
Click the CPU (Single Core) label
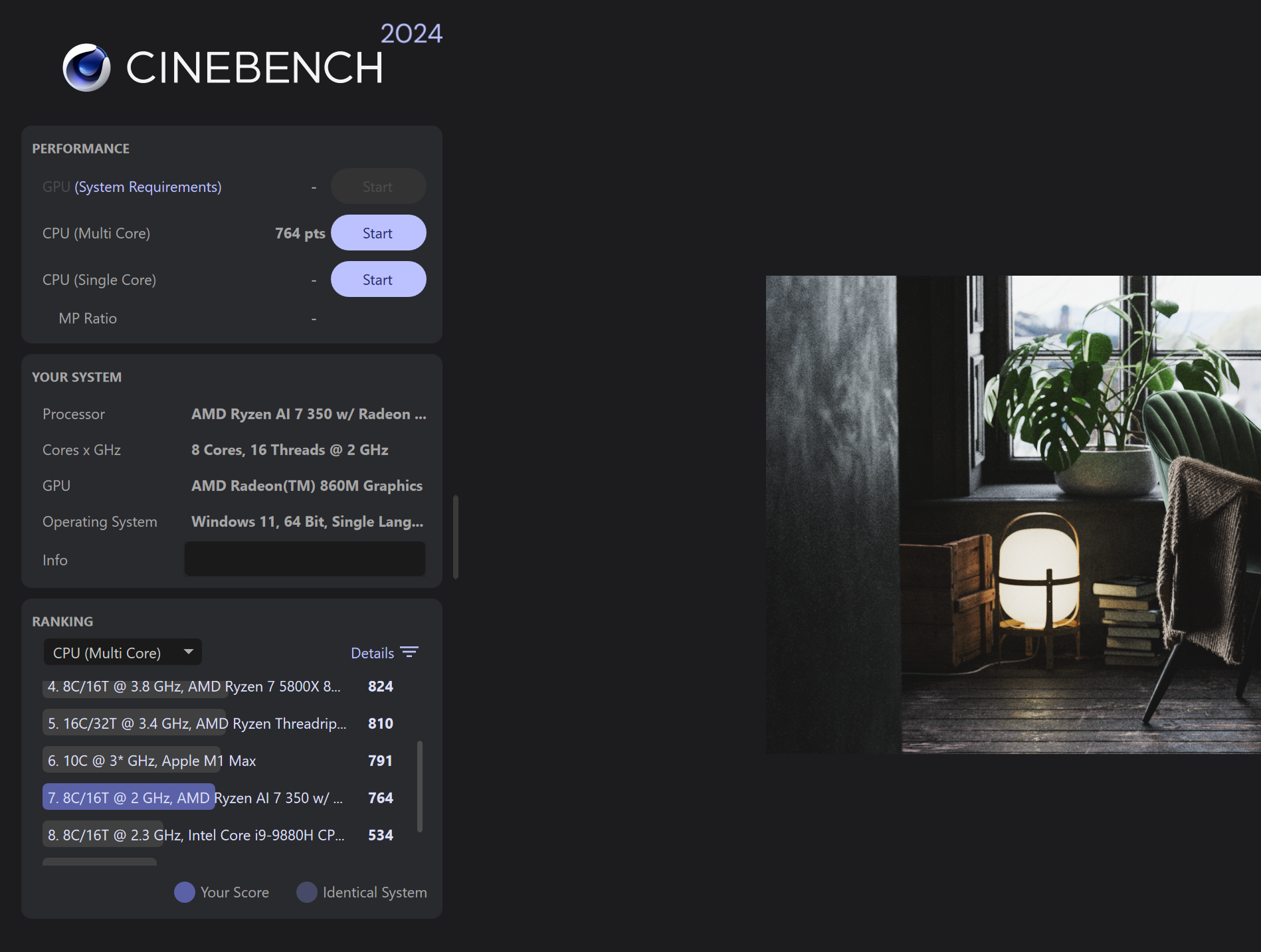[x=100, y=280]
